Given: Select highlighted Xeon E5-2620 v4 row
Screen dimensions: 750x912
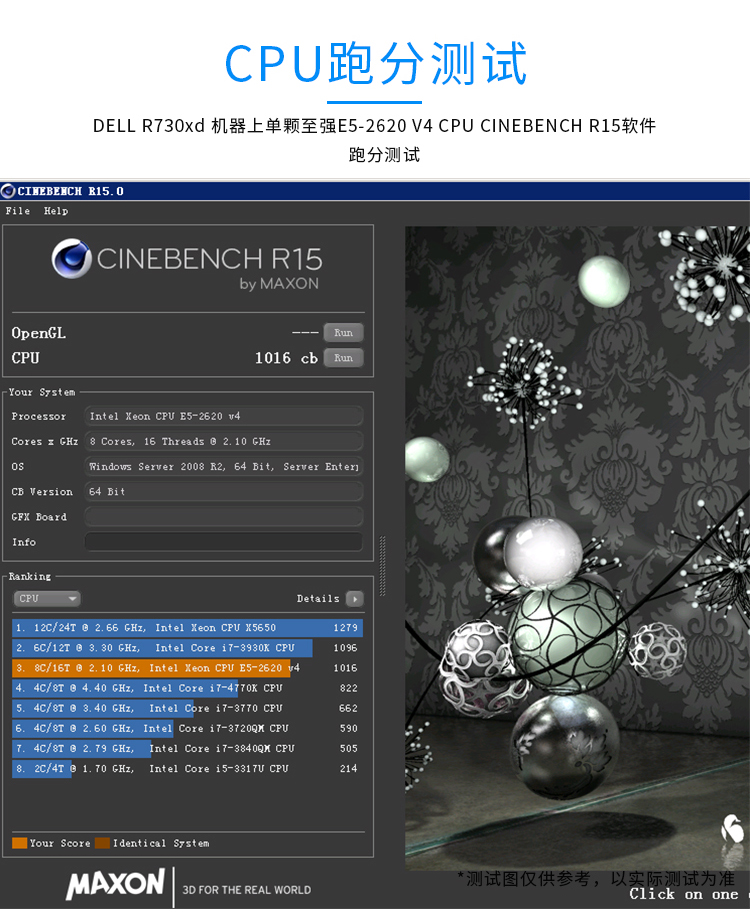Looking at the screenshot, I should 187,668.
